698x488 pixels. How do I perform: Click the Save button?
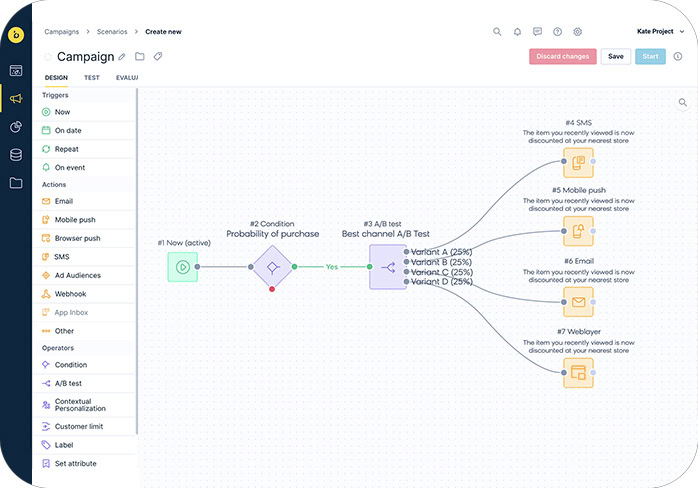point(616,57)
